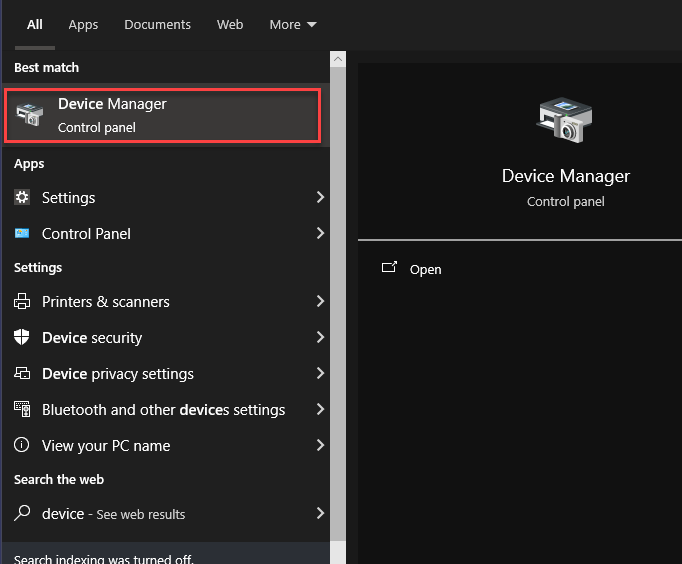Image resolution: width=682 pixels, height=564 pixels.
Task: Click the Device privacy settings icon
Action: [22, 374]
